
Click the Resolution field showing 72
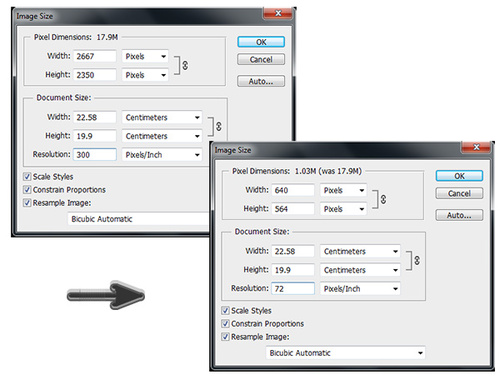(293, 289)
